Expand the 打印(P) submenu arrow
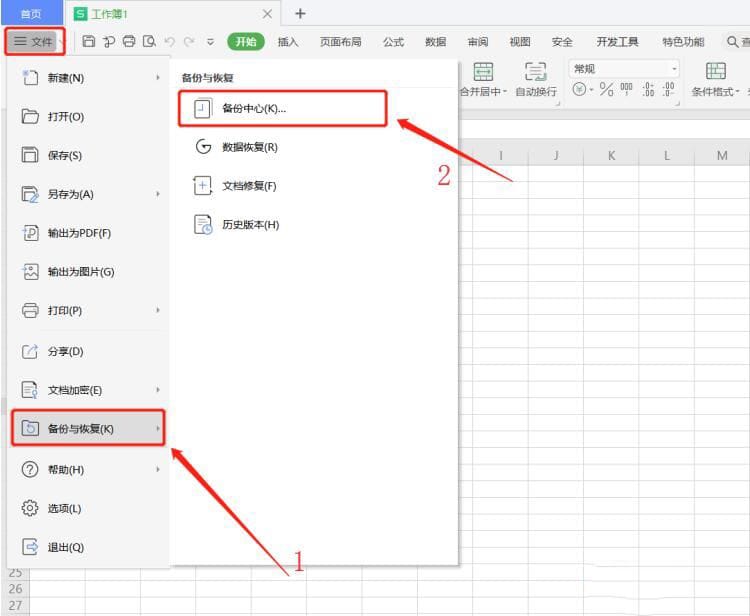Viewport: 750px width, 616px height. (x=158, y=310)
